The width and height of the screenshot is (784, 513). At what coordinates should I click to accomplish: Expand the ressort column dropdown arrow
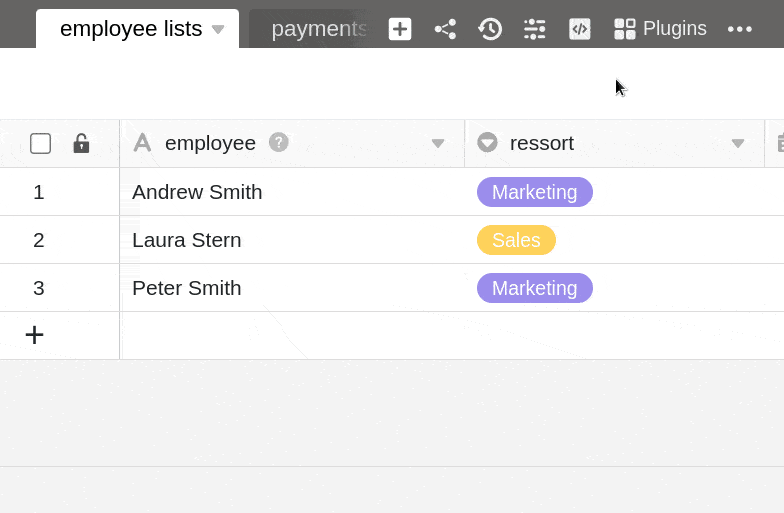point(738,143)
